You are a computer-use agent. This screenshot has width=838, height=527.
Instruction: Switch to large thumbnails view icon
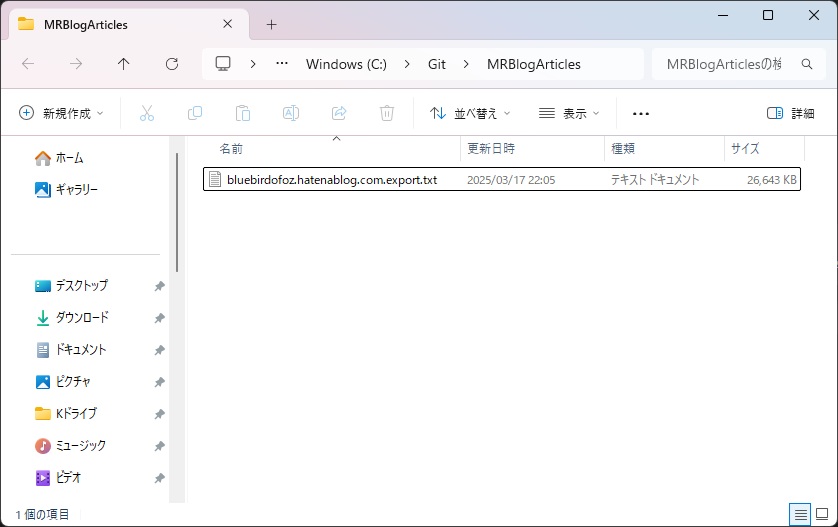(x=822, y=515)
